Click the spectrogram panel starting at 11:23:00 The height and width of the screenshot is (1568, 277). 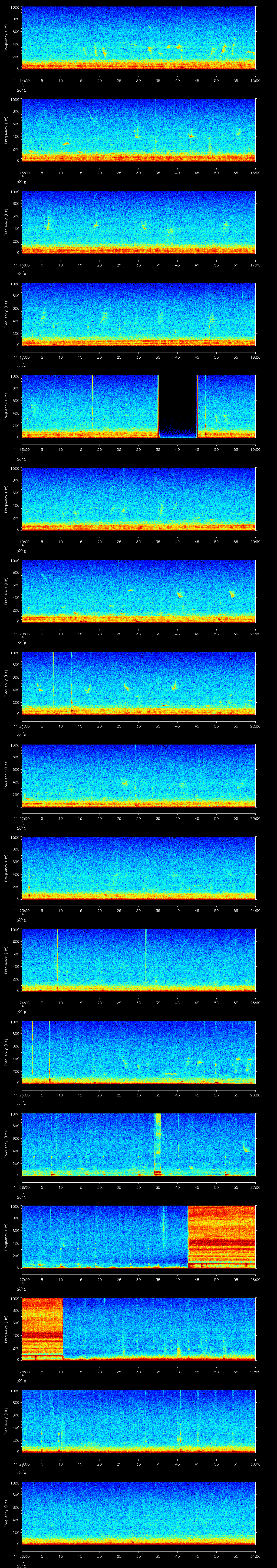tap(139, 868)
